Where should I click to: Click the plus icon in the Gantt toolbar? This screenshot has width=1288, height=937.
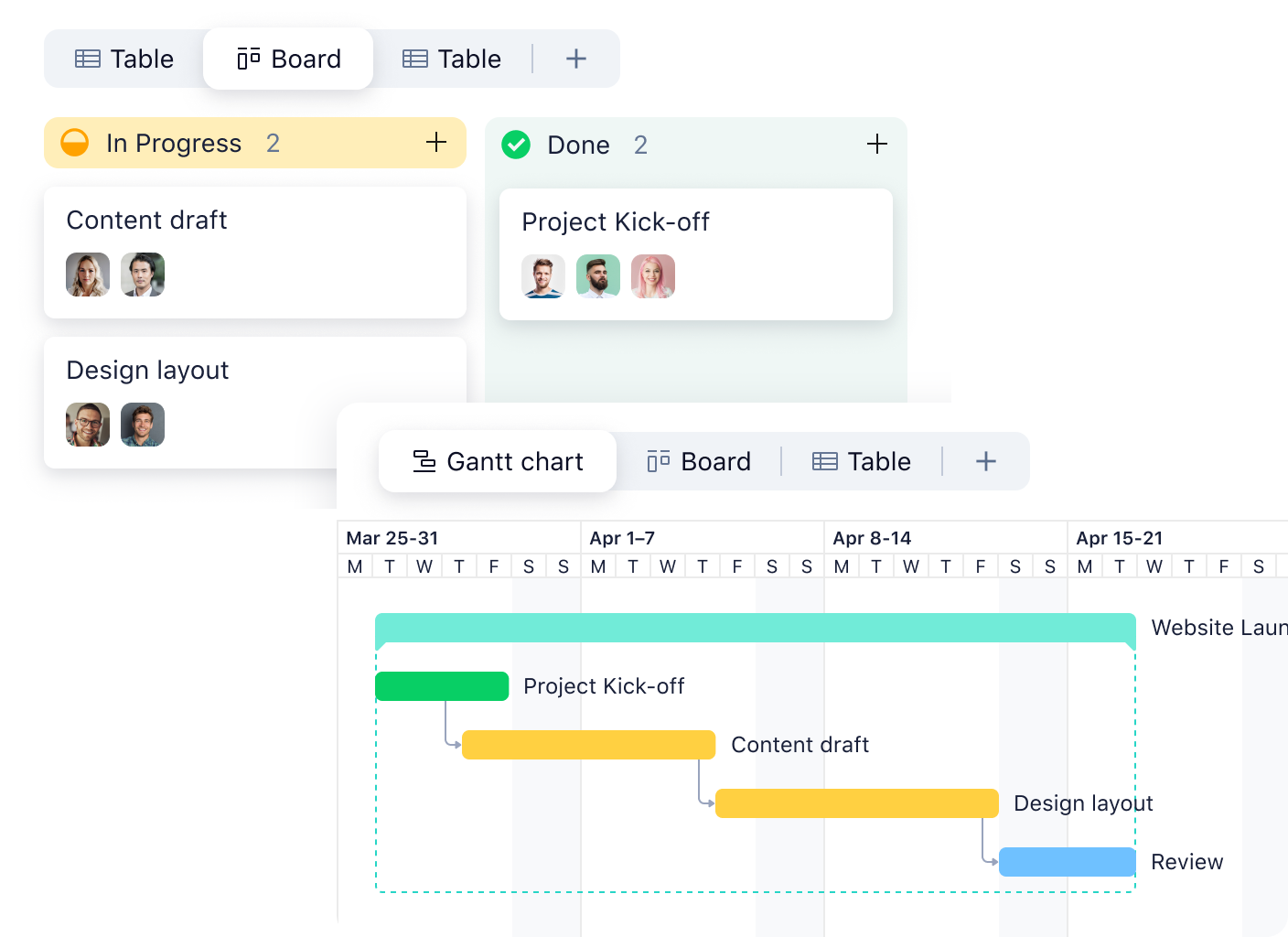[985, 461]
